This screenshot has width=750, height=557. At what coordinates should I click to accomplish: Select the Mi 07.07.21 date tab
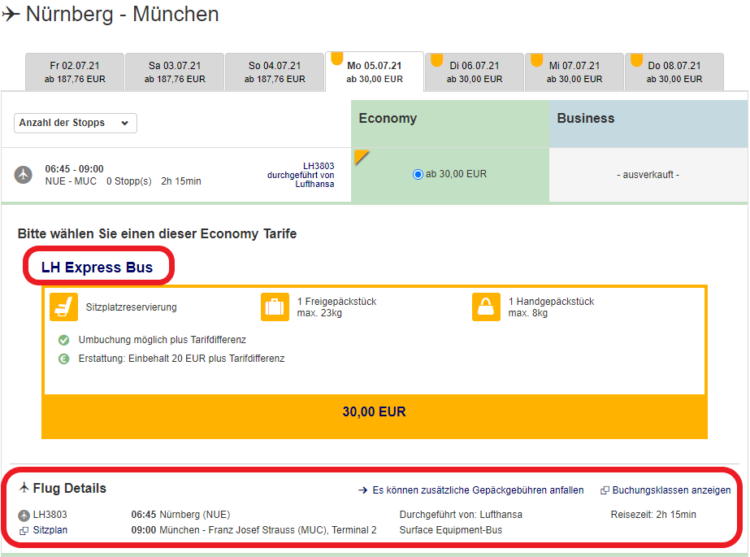[574, 72]
